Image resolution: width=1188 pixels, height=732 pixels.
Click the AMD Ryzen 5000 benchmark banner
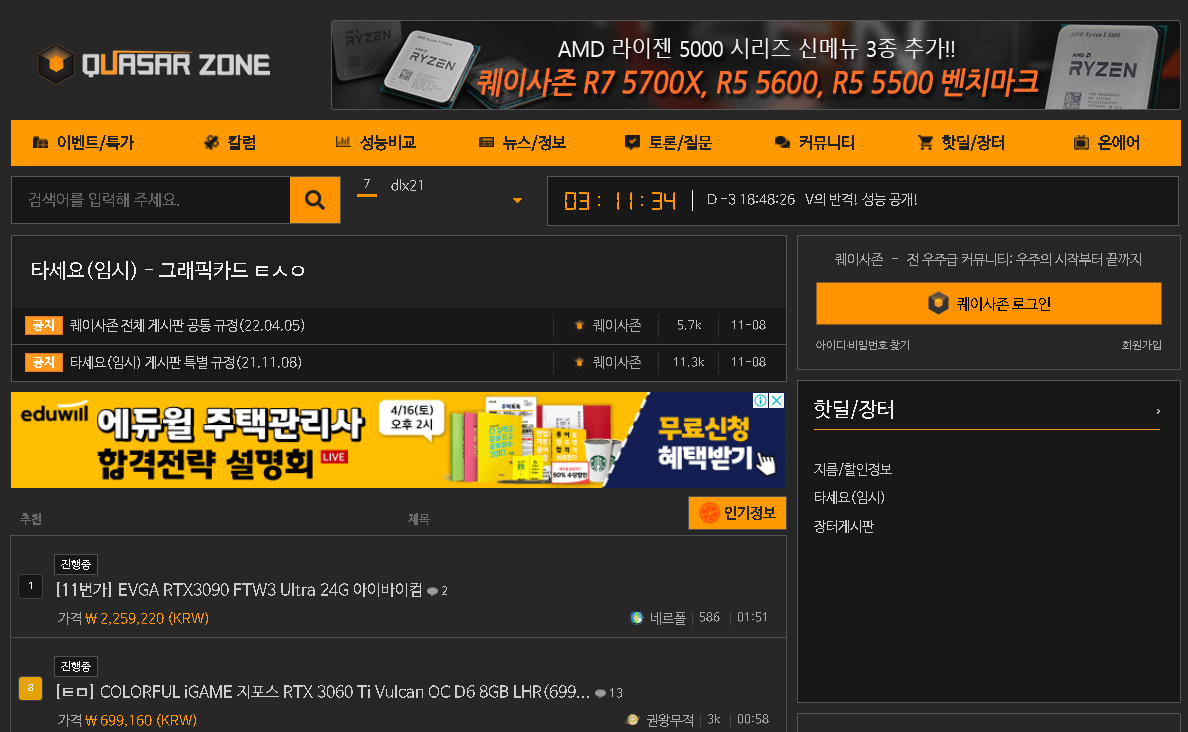coord(755,65)
